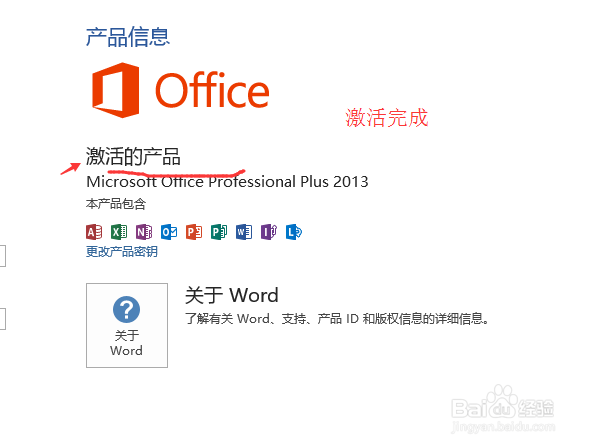
Task: Click the OneNote app icon
Action: [x=144, y=232]
